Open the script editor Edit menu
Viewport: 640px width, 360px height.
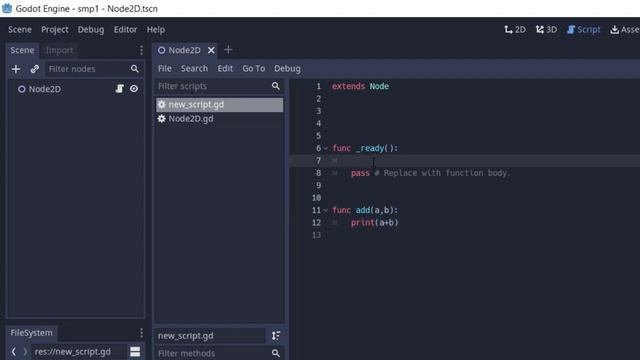tap(225, 69)
